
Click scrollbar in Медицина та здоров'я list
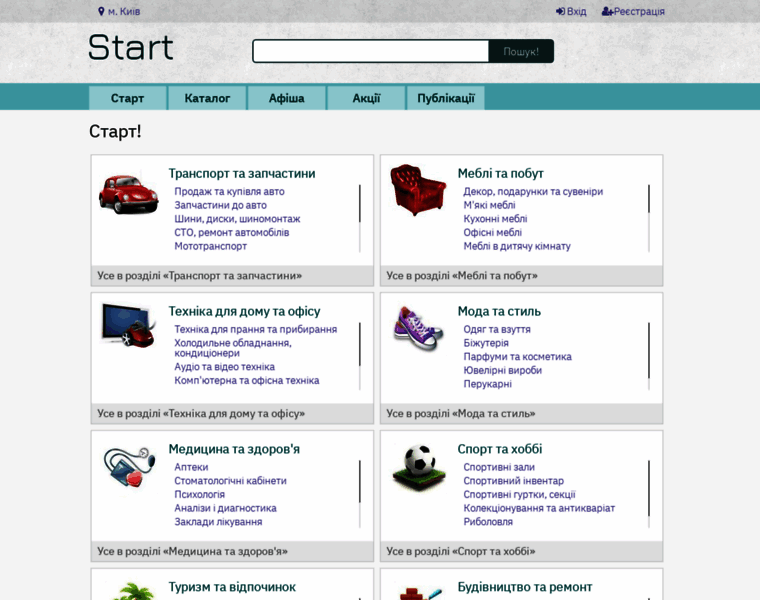click(x=360, y=481)
